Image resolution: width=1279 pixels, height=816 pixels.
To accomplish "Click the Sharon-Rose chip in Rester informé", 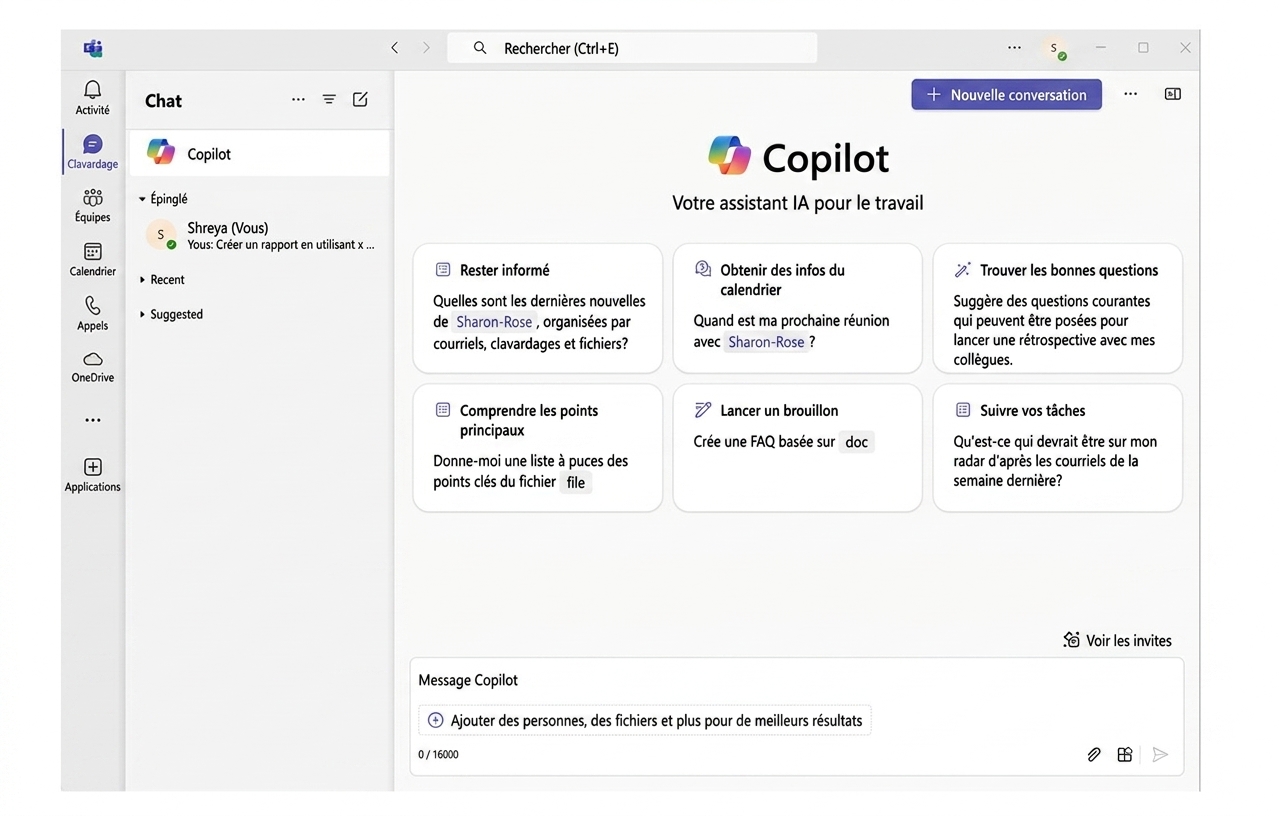I will click(494, 322).
